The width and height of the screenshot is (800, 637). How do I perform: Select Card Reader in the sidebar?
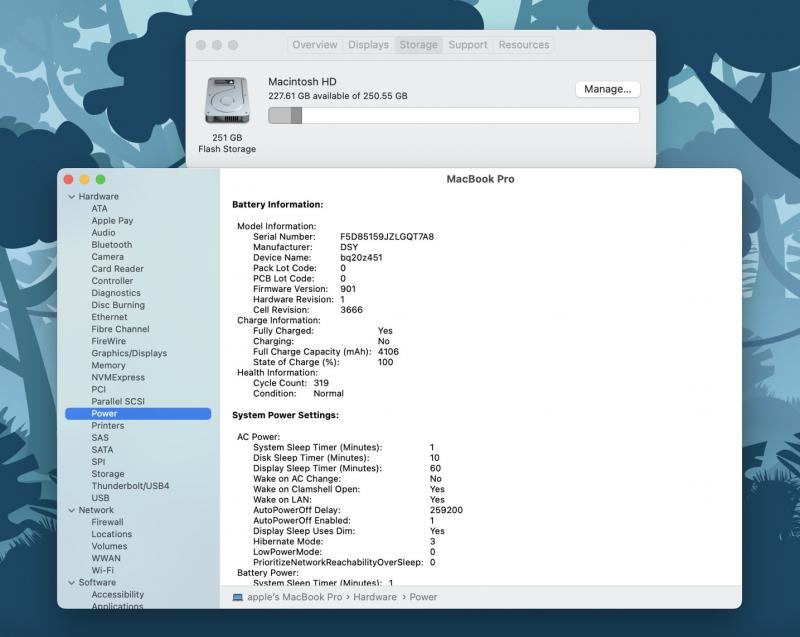pyautogui.click(x=117, y=269)
